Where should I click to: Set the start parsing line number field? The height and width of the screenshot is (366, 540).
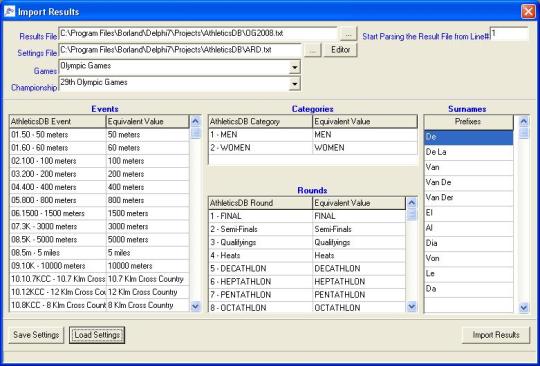click(x=509, y=34)
